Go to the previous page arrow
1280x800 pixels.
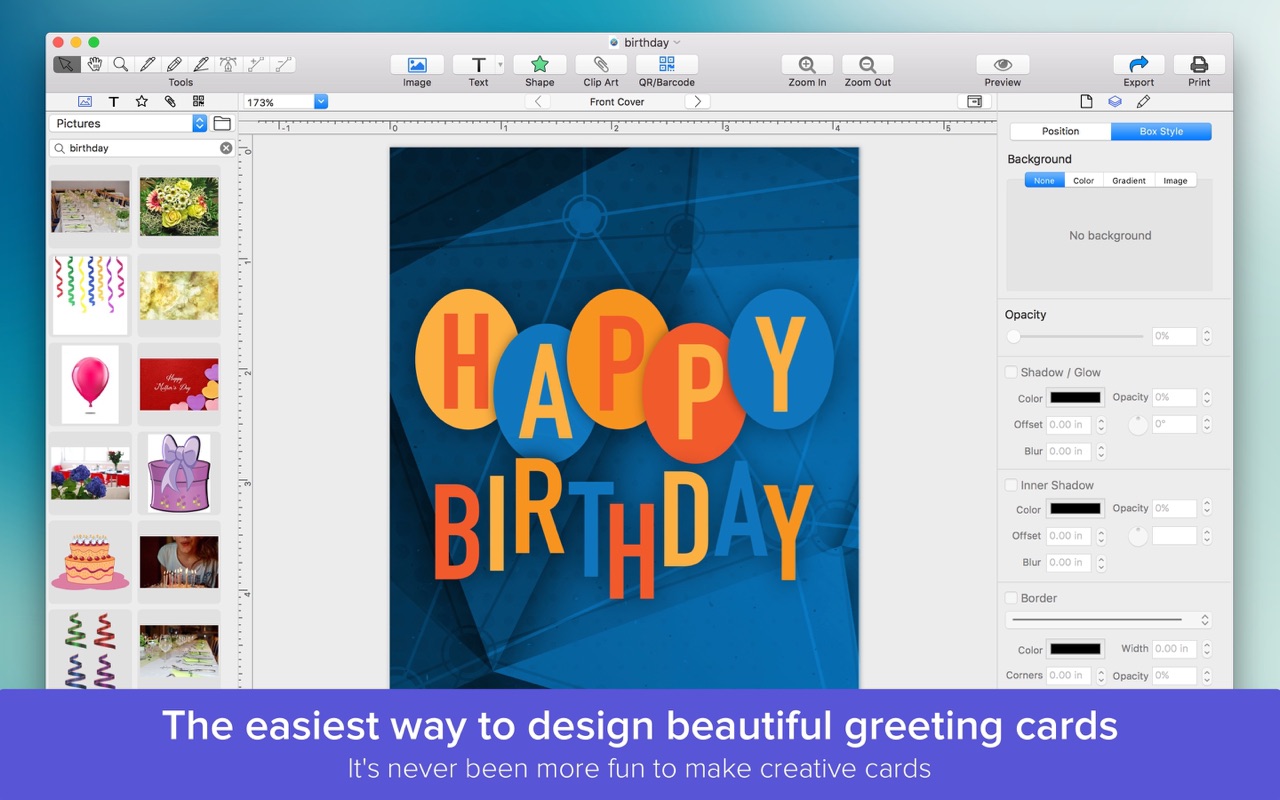point(538,101)
